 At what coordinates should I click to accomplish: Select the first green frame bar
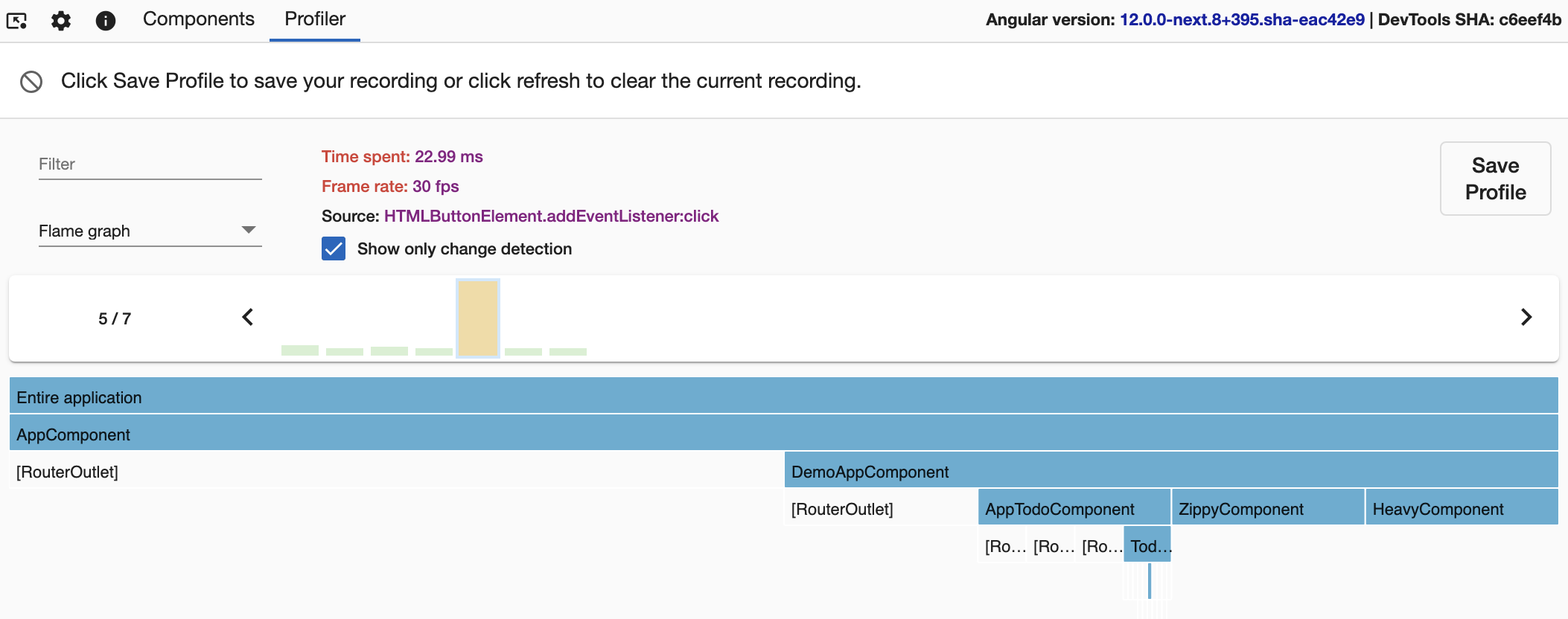point(300,350)
